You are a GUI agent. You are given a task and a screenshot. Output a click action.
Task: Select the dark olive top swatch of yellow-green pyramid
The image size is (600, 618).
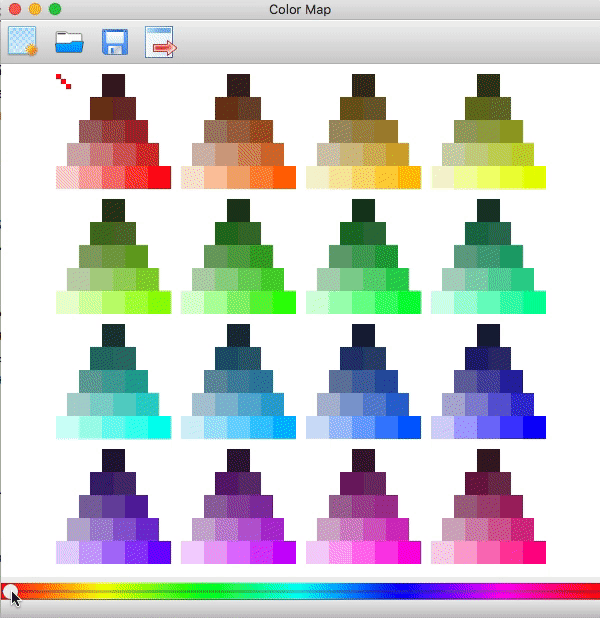point(488,86)
